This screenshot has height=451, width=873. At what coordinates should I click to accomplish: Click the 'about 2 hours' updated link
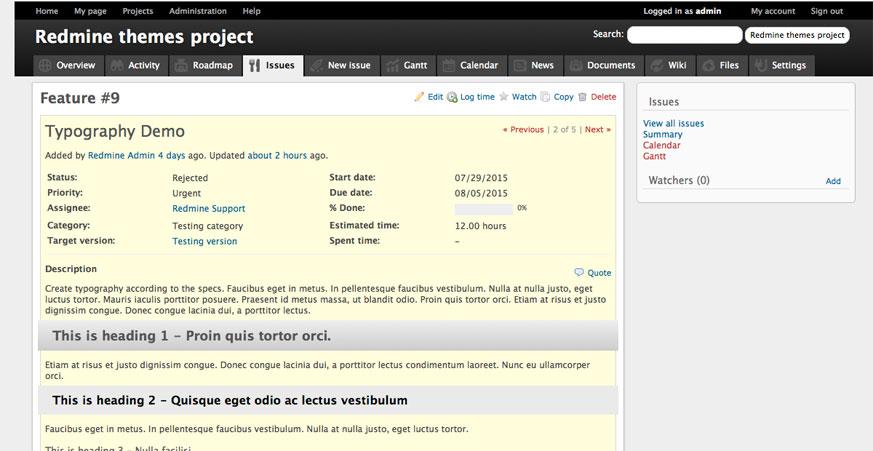pyautogui.click(x=277, y=156)
